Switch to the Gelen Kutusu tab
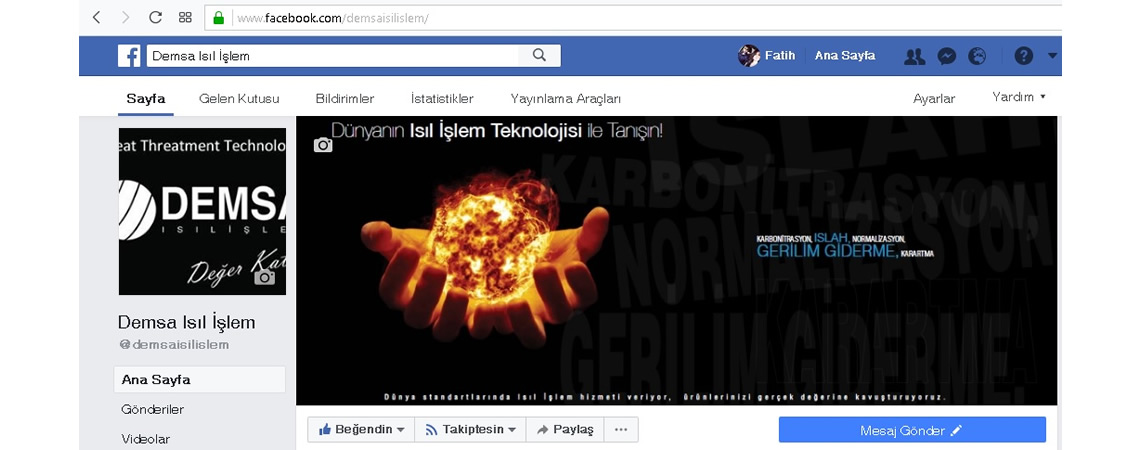This screenshot has width=1140, height=450. [x=239, y=99]
